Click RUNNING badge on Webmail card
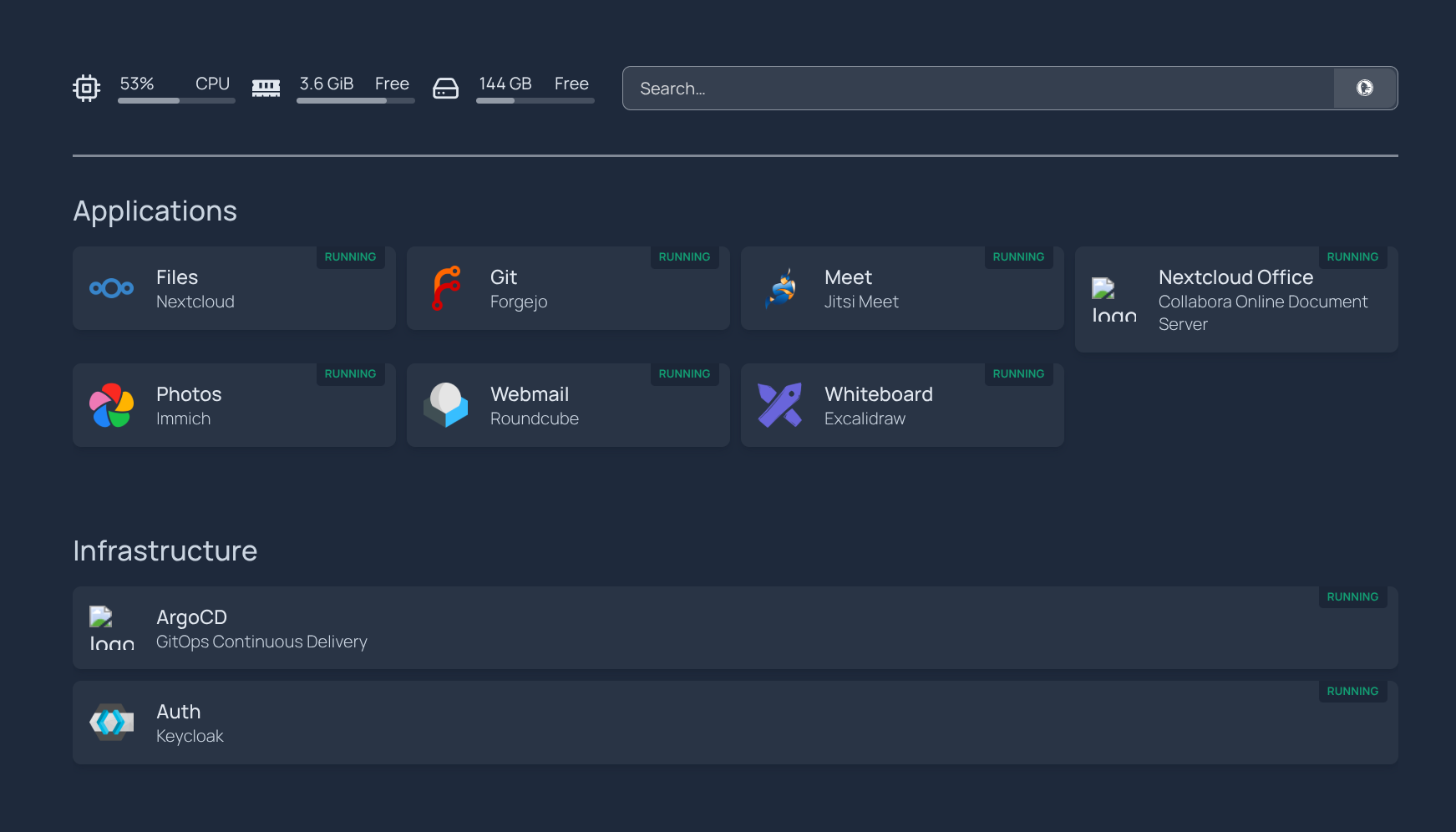 tap(684, 374)
